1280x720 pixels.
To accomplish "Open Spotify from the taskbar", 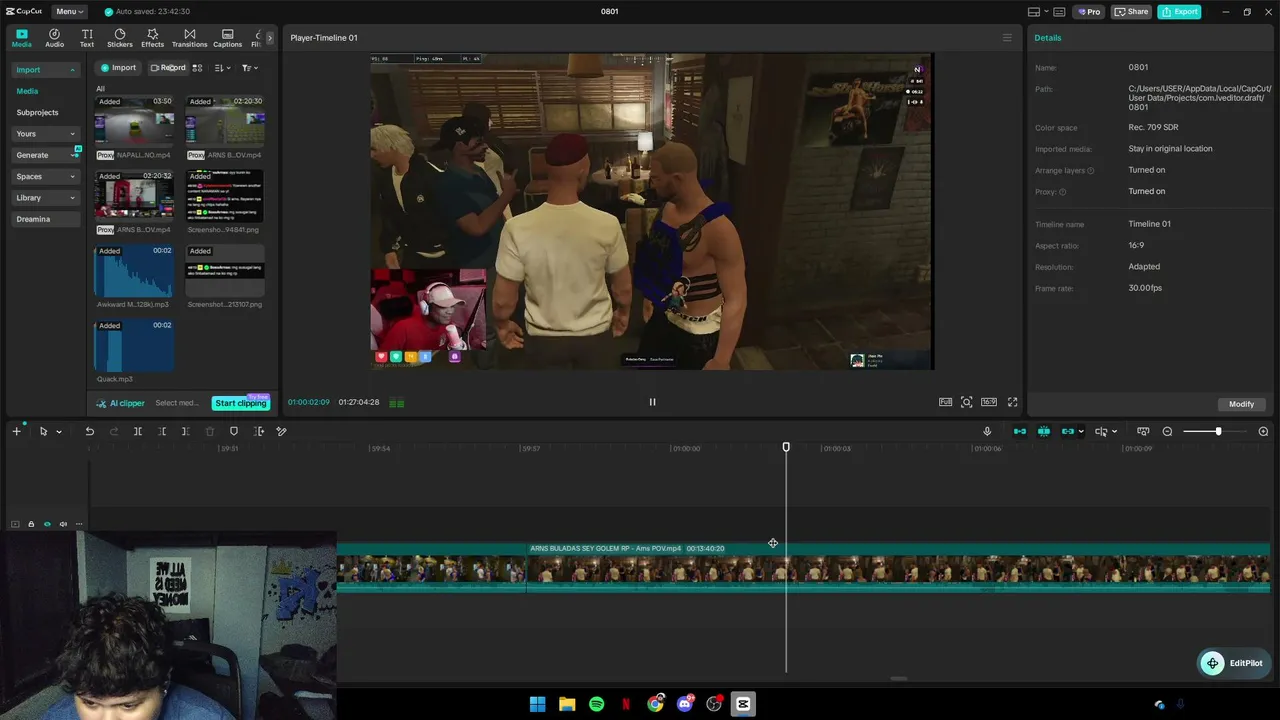I will pyautogui.click(x=597, y=704).
